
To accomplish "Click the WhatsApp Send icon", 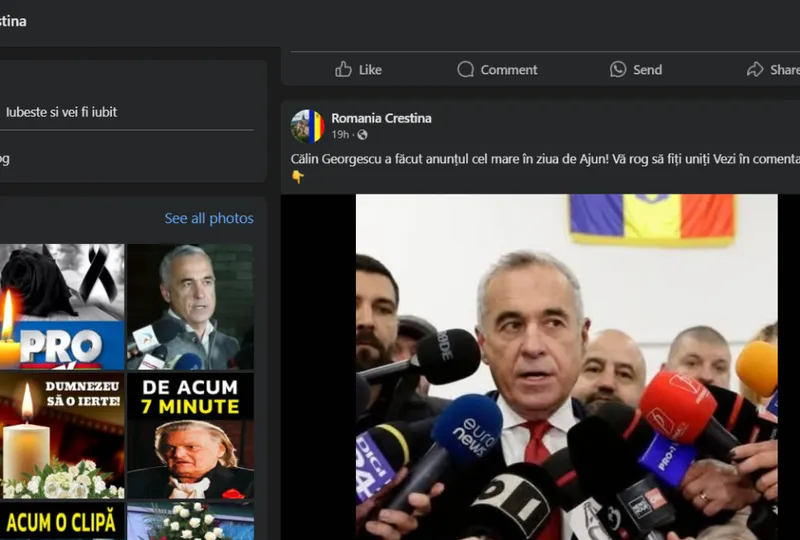I will coord(618,69).
